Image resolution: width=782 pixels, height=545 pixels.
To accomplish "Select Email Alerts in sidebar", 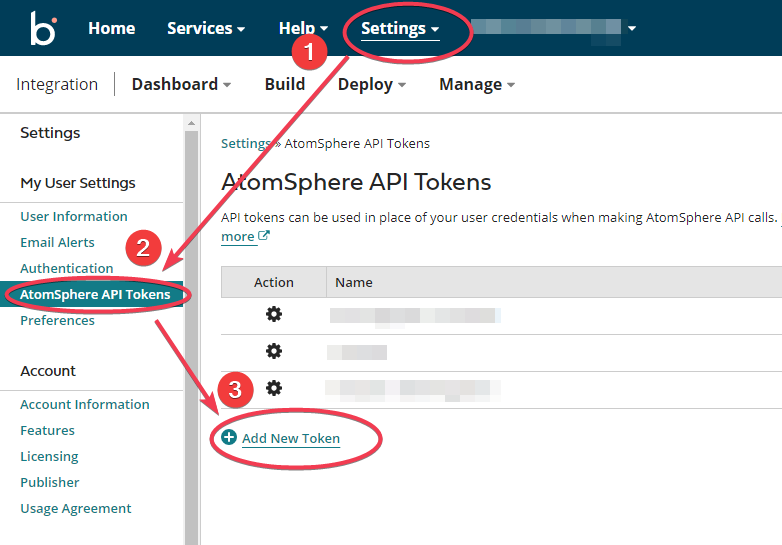I will (x=57, y=242).
